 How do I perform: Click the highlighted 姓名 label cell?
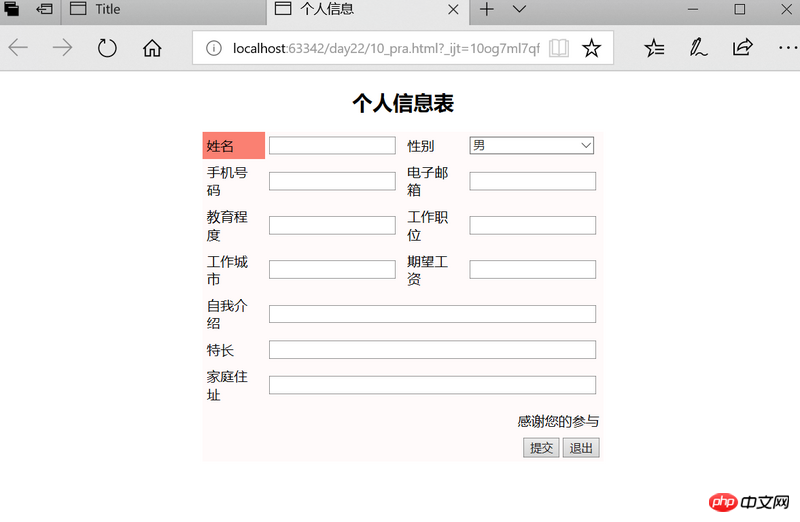[234, 145]
